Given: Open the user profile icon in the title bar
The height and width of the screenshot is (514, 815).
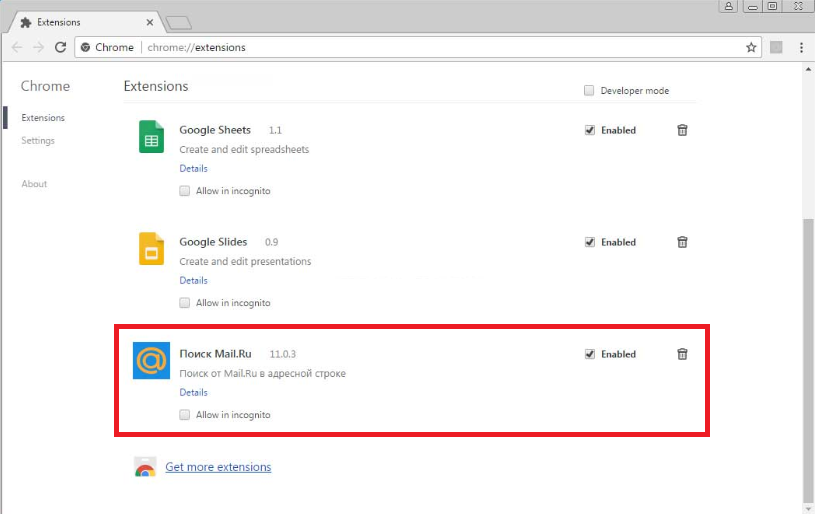Looking at the screenshot, I should tap(729, 6).
